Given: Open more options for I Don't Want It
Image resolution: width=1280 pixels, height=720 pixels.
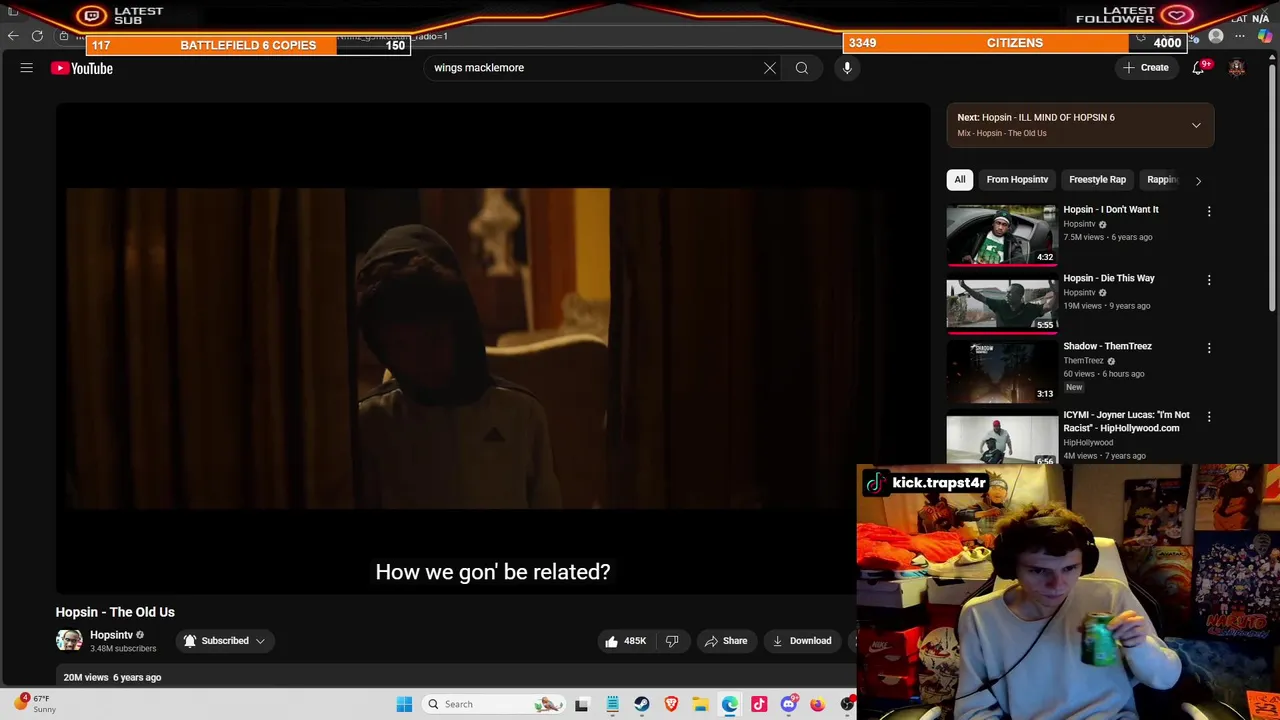Looking at the screenshot, I should (1209, 211).
